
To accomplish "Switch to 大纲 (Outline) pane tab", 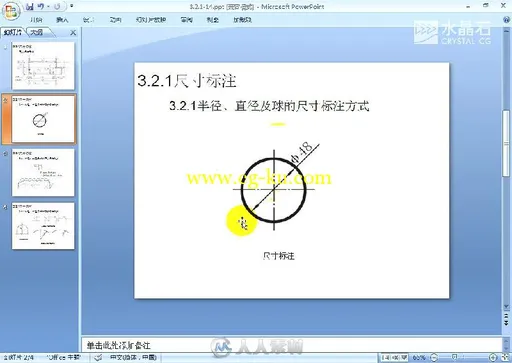I will pyautogui.click(x=37, y=32).
